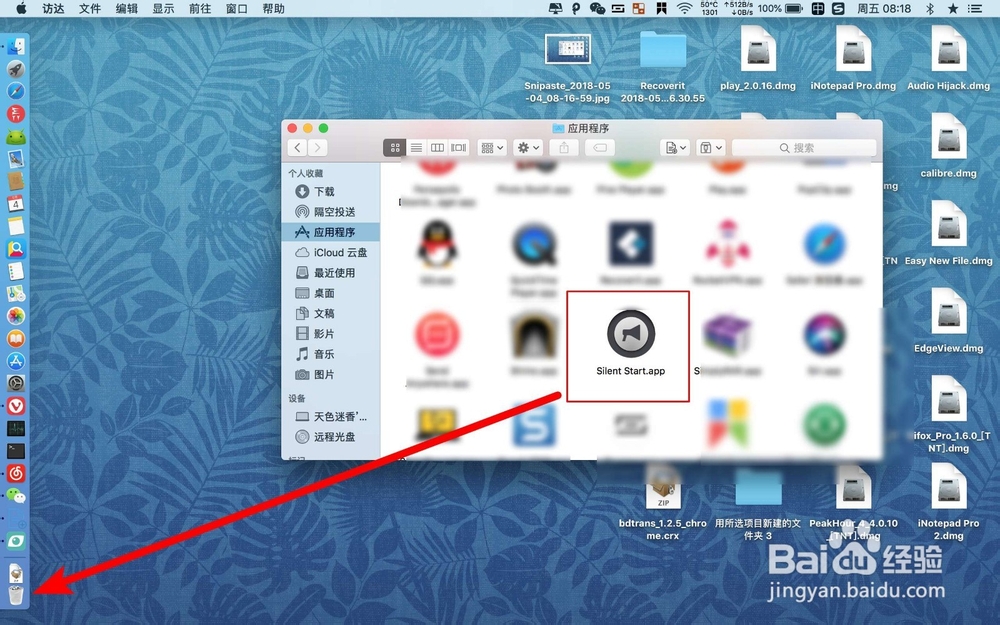Open the 编辑 menu
This screenshot has height=625, width=1000.
pyautogui.click(x=127, y=8)
